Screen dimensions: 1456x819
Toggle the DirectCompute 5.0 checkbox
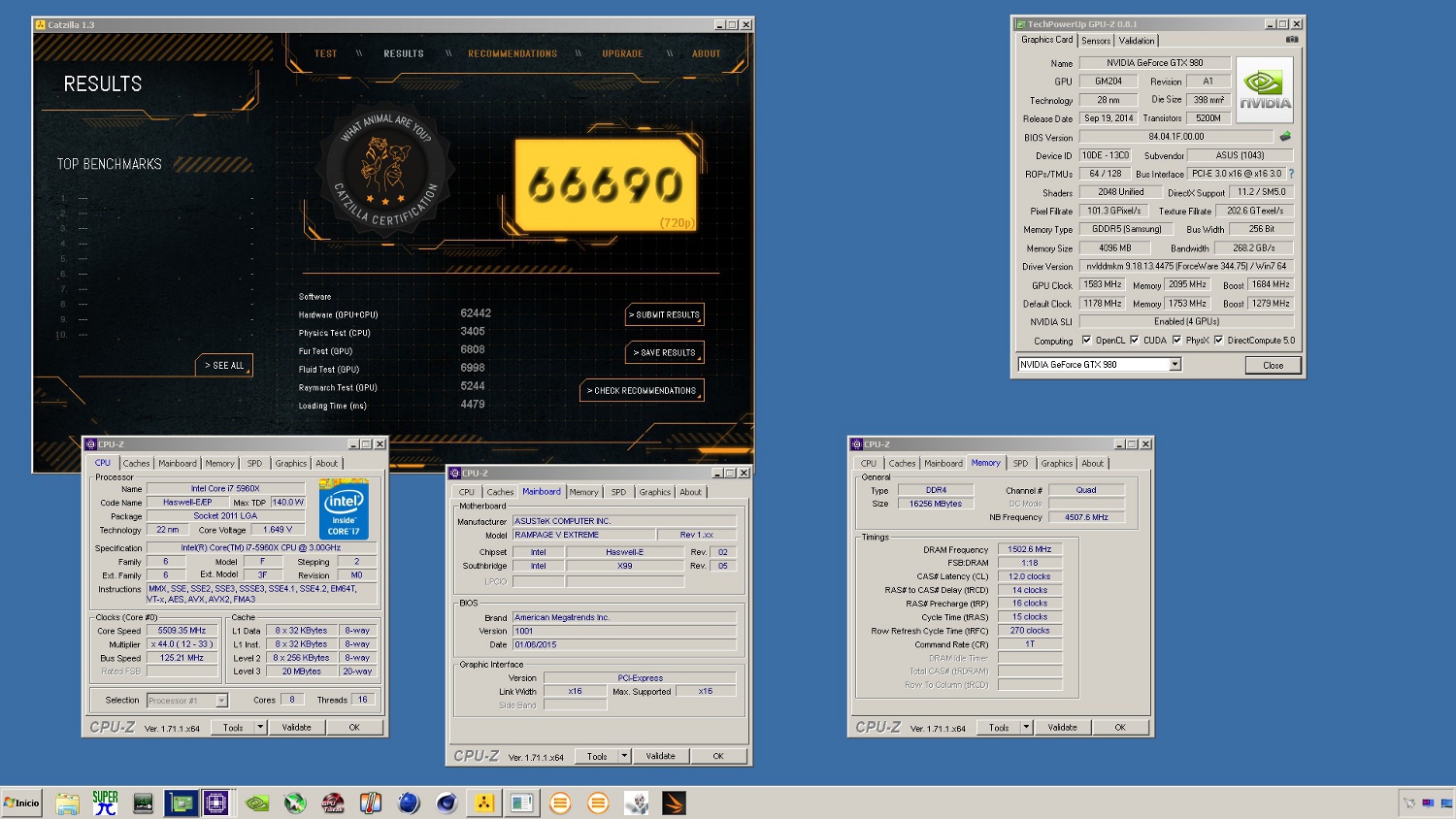click(x=1218, y=340)
